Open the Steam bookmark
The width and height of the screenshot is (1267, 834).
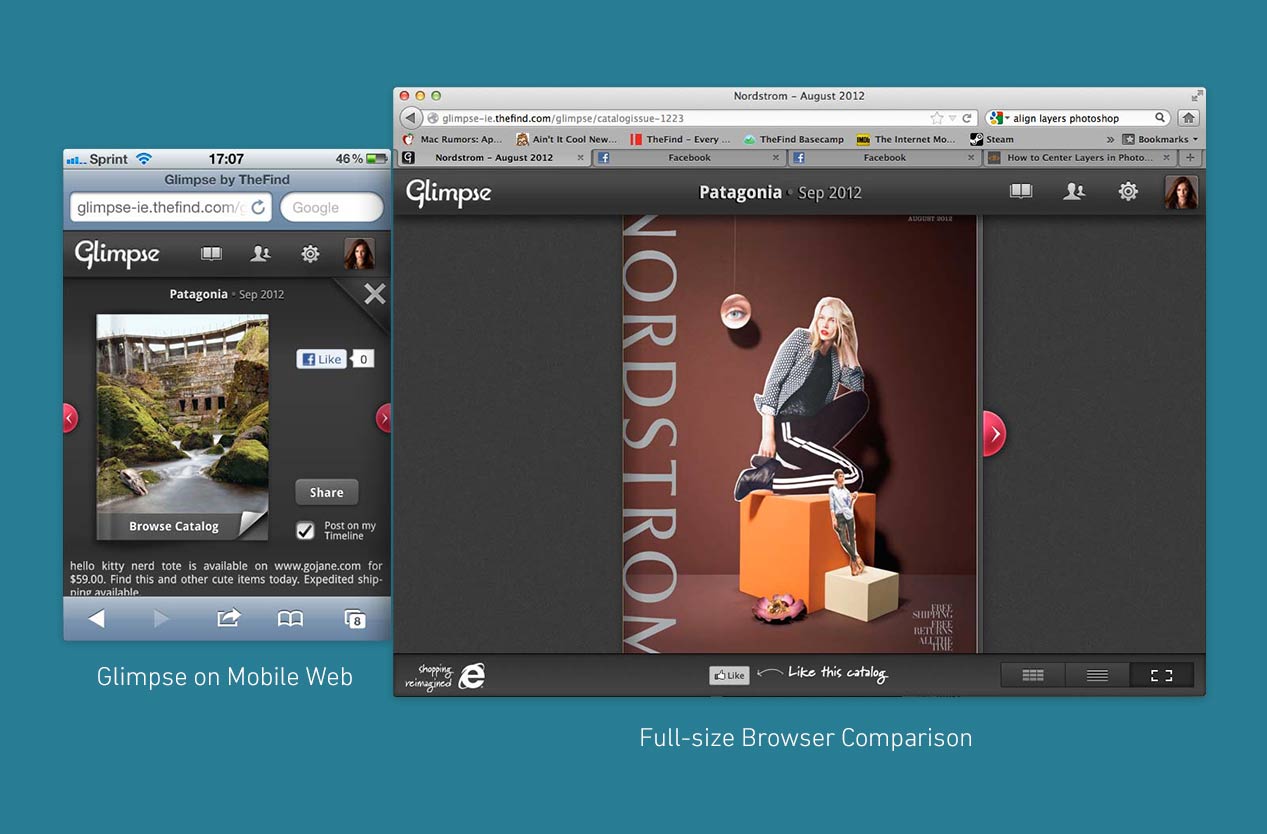(x=992, y=140)
